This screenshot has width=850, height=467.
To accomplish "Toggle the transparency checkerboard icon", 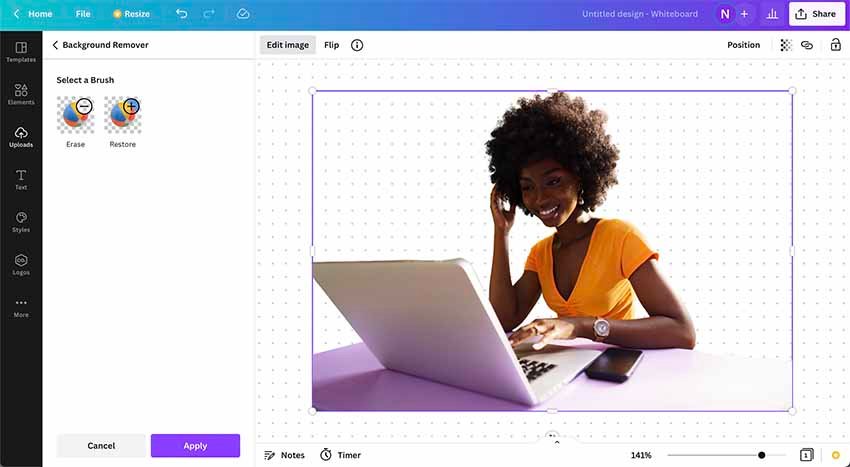I will pos(785,45).
